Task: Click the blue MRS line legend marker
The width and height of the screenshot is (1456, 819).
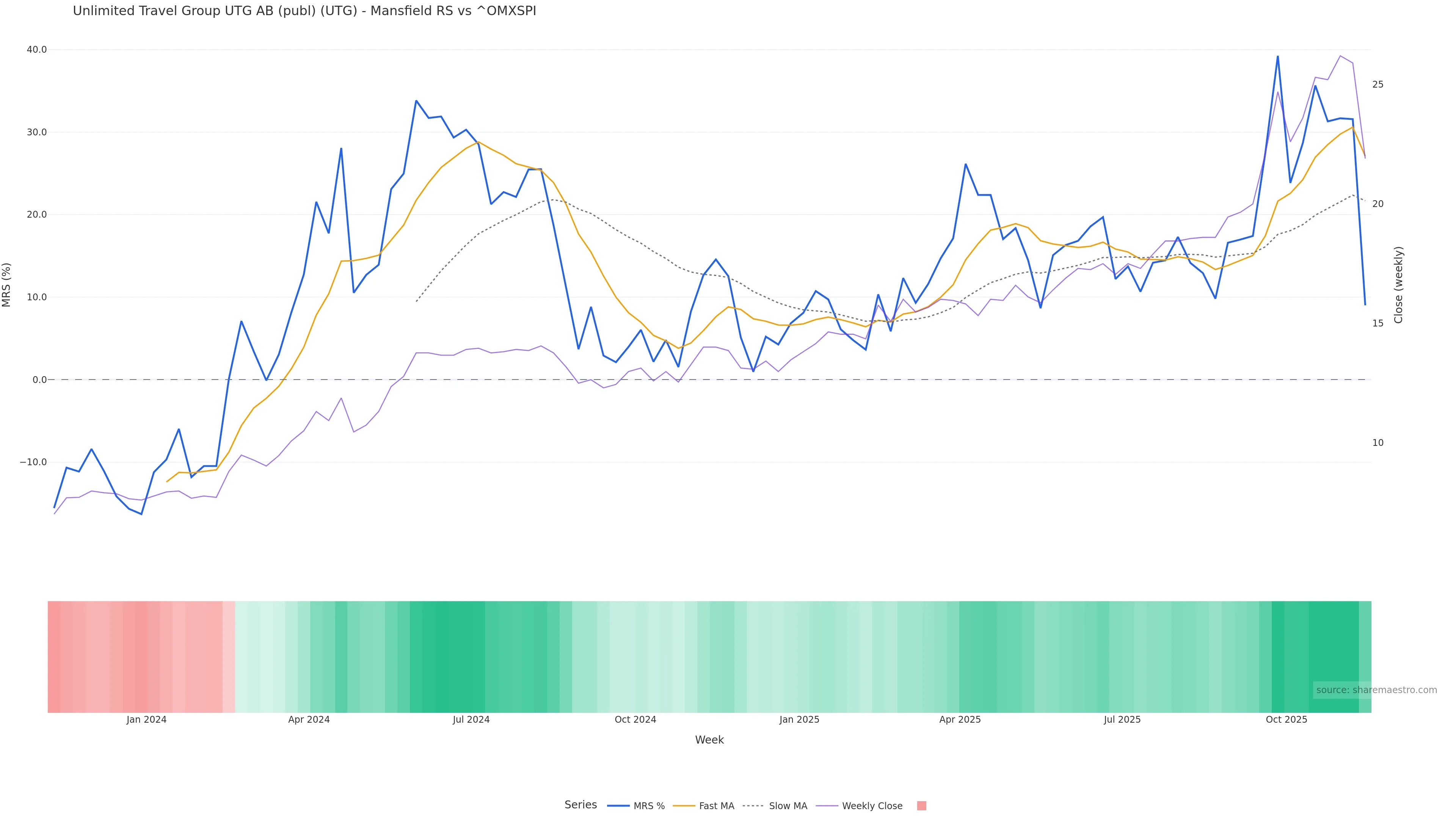Action: tap(618, 806)
